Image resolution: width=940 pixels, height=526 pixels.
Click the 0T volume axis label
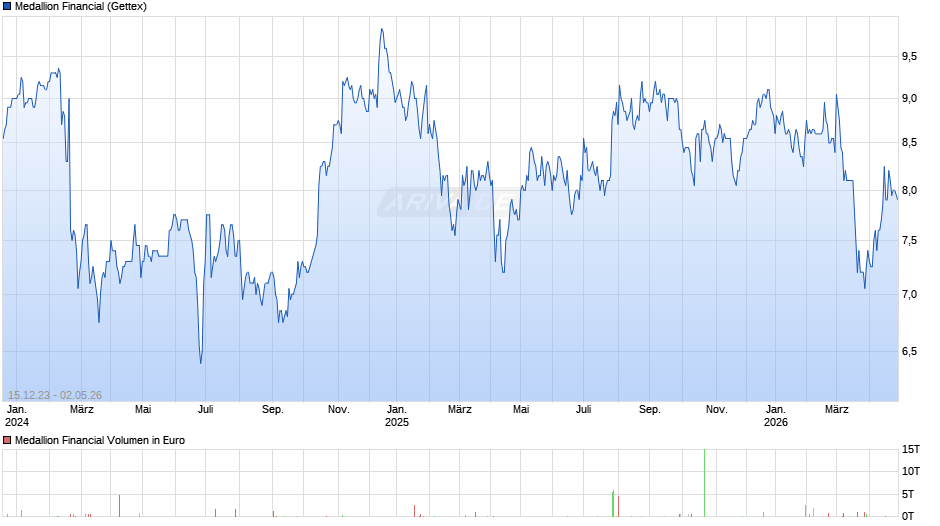pyautogui.click(x=908, y=516)
